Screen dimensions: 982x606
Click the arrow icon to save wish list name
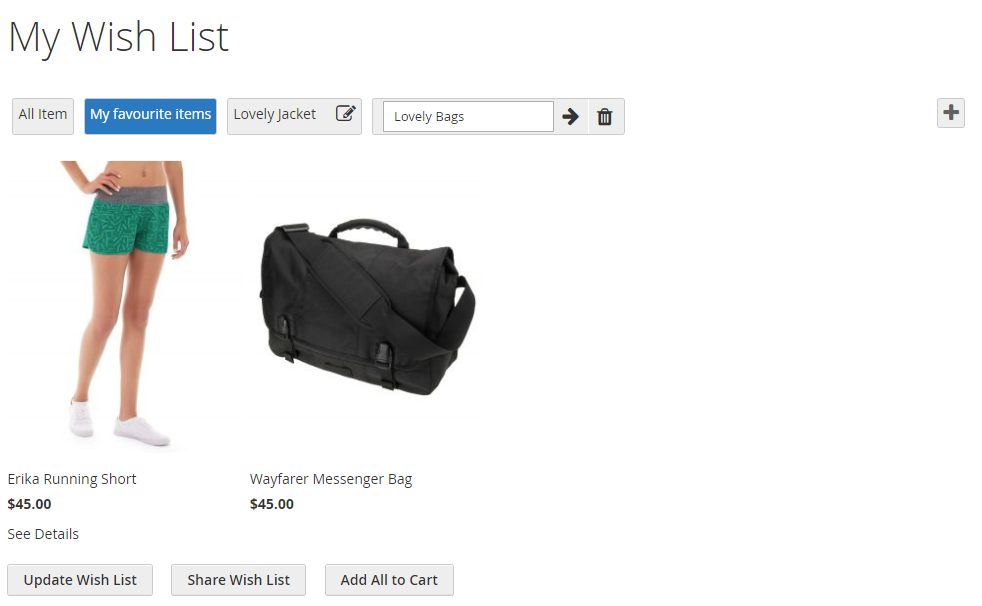tap(571, 117)
